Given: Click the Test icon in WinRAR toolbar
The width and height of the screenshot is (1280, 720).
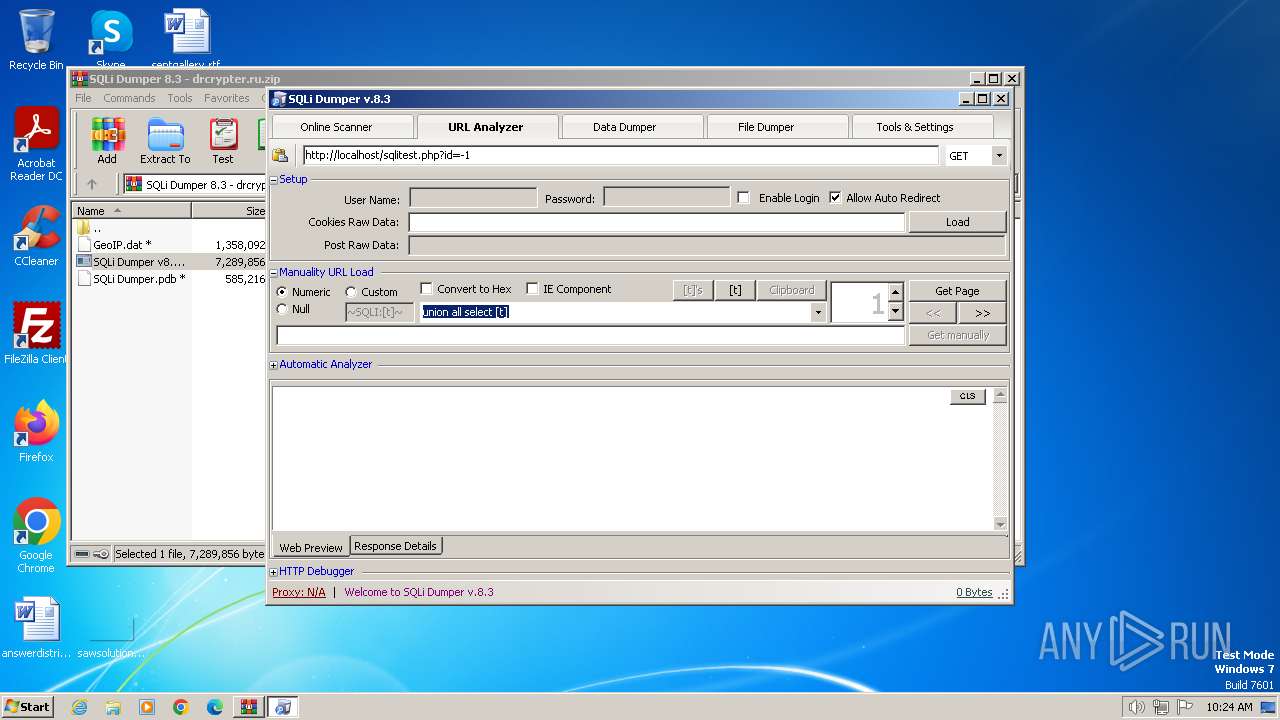Looking at the screenshot, I should (x=223, y=141).
